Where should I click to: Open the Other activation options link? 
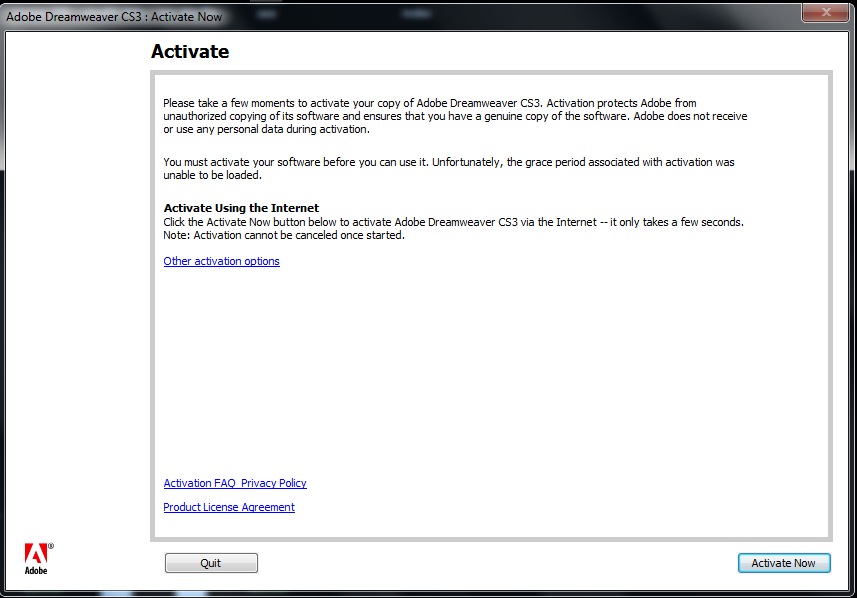tap(221, 261)
